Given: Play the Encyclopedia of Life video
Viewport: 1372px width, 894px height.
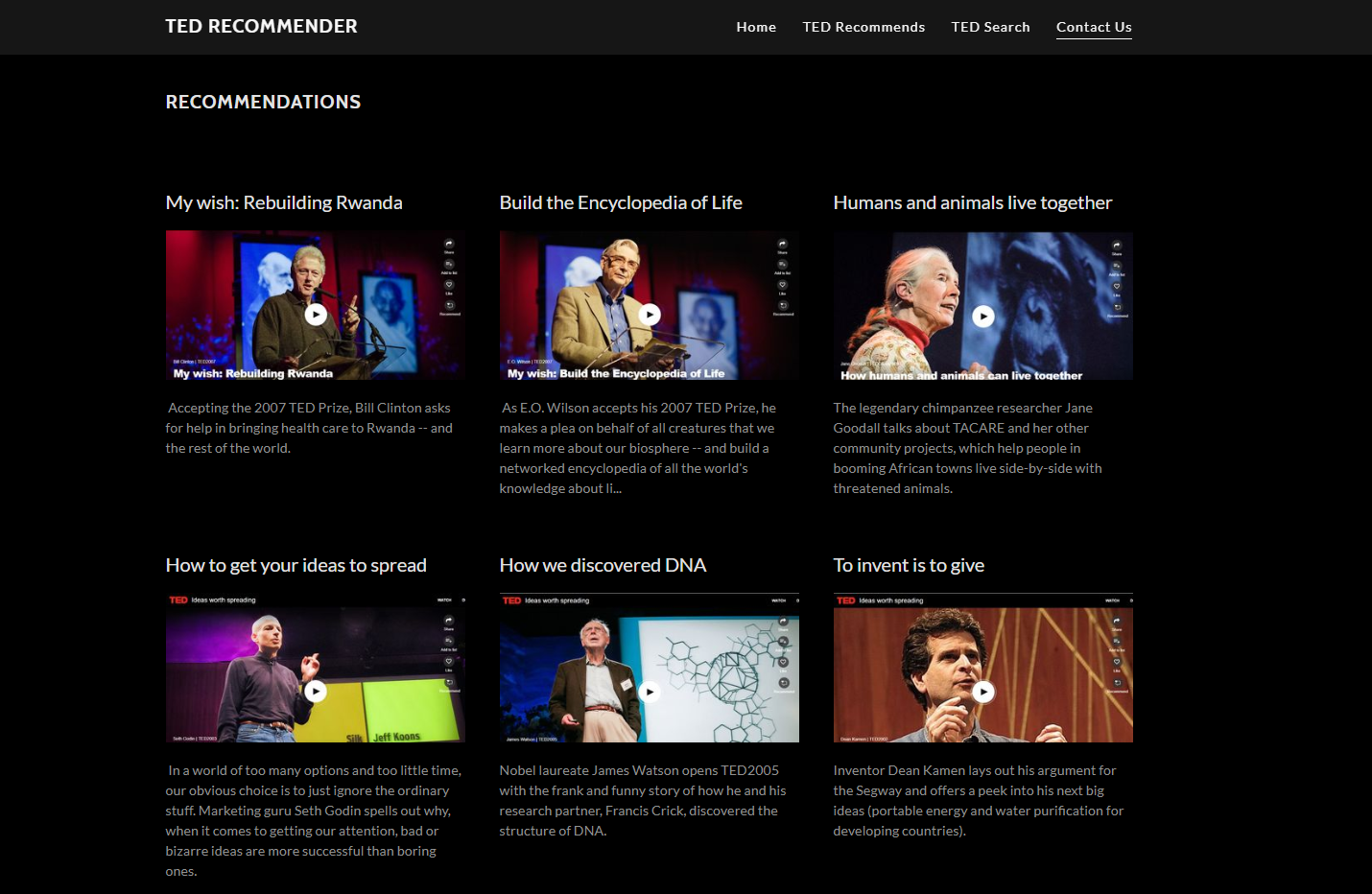Looking at the screenshot, I should [x=650, y=314].
